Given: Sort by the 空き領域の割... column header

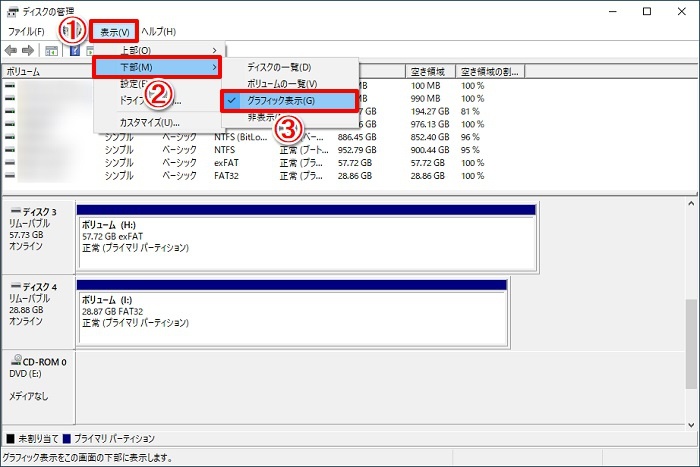Looking at the screenshot, I should tap(490, 71).
